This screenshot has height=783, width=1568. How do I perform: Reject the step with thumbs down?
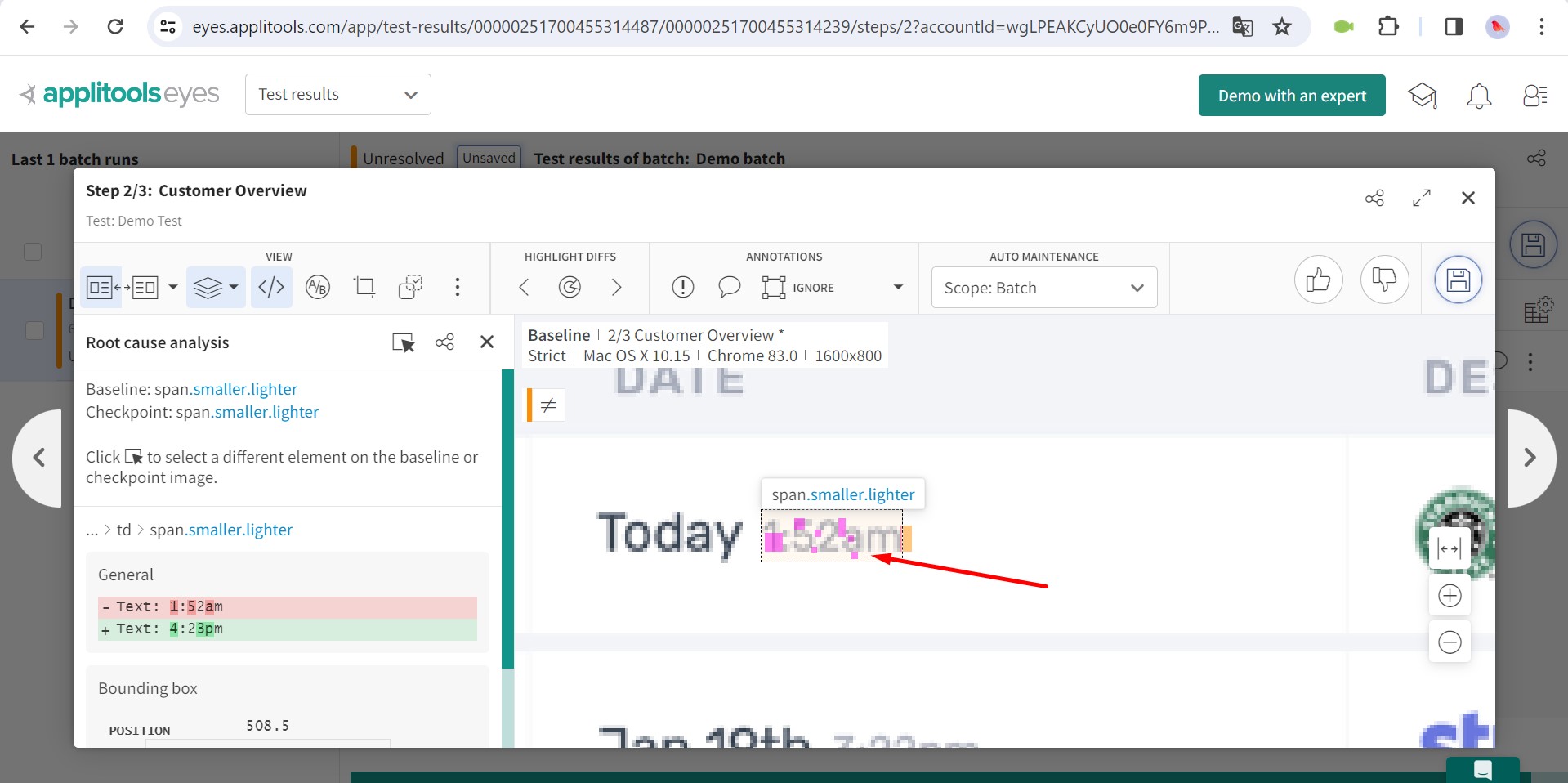tap(1384, 280)
